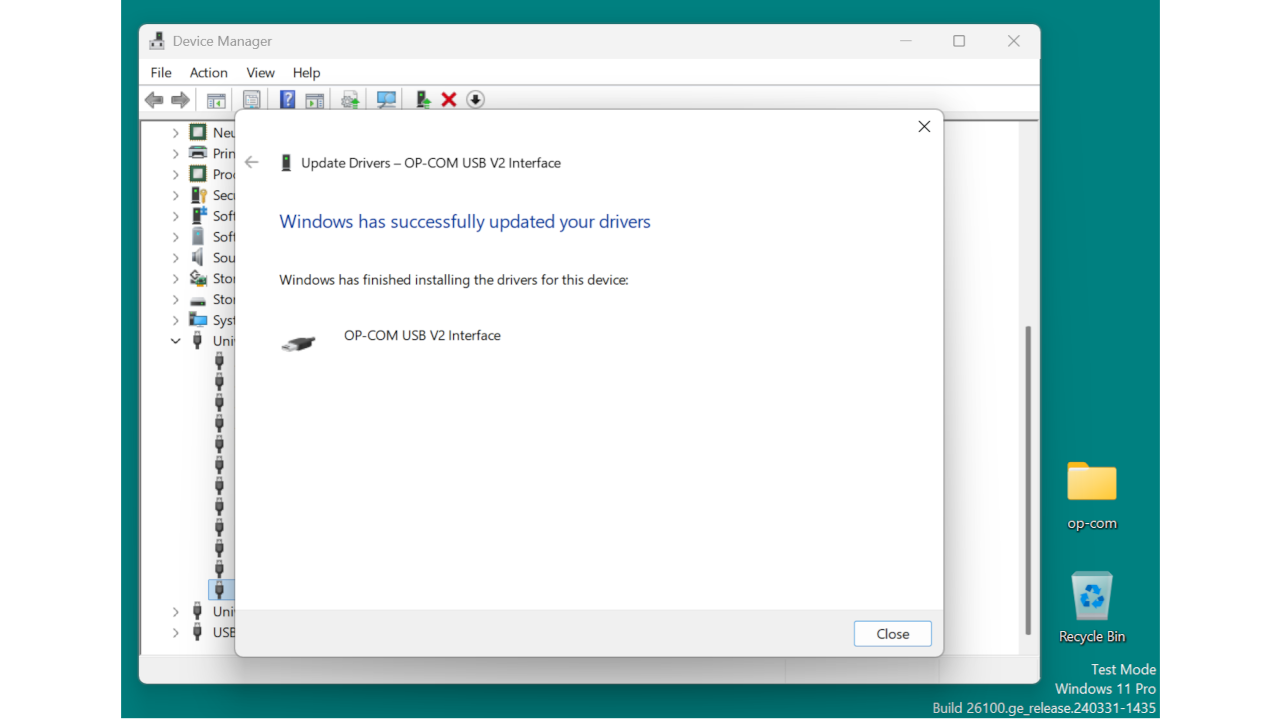Select the highlighted USB device in the tree
The height and width of the screenshot is (720, 1280).
pos(220,589)
